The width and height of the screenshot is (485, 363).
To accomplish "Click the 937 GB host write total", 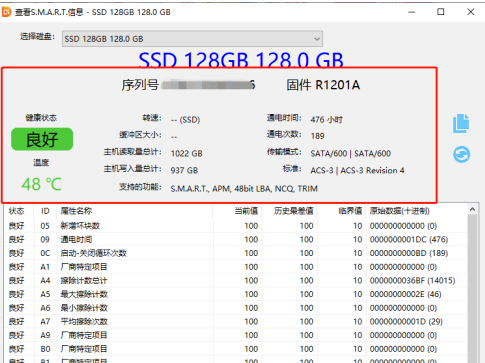I will click(184, 170).
